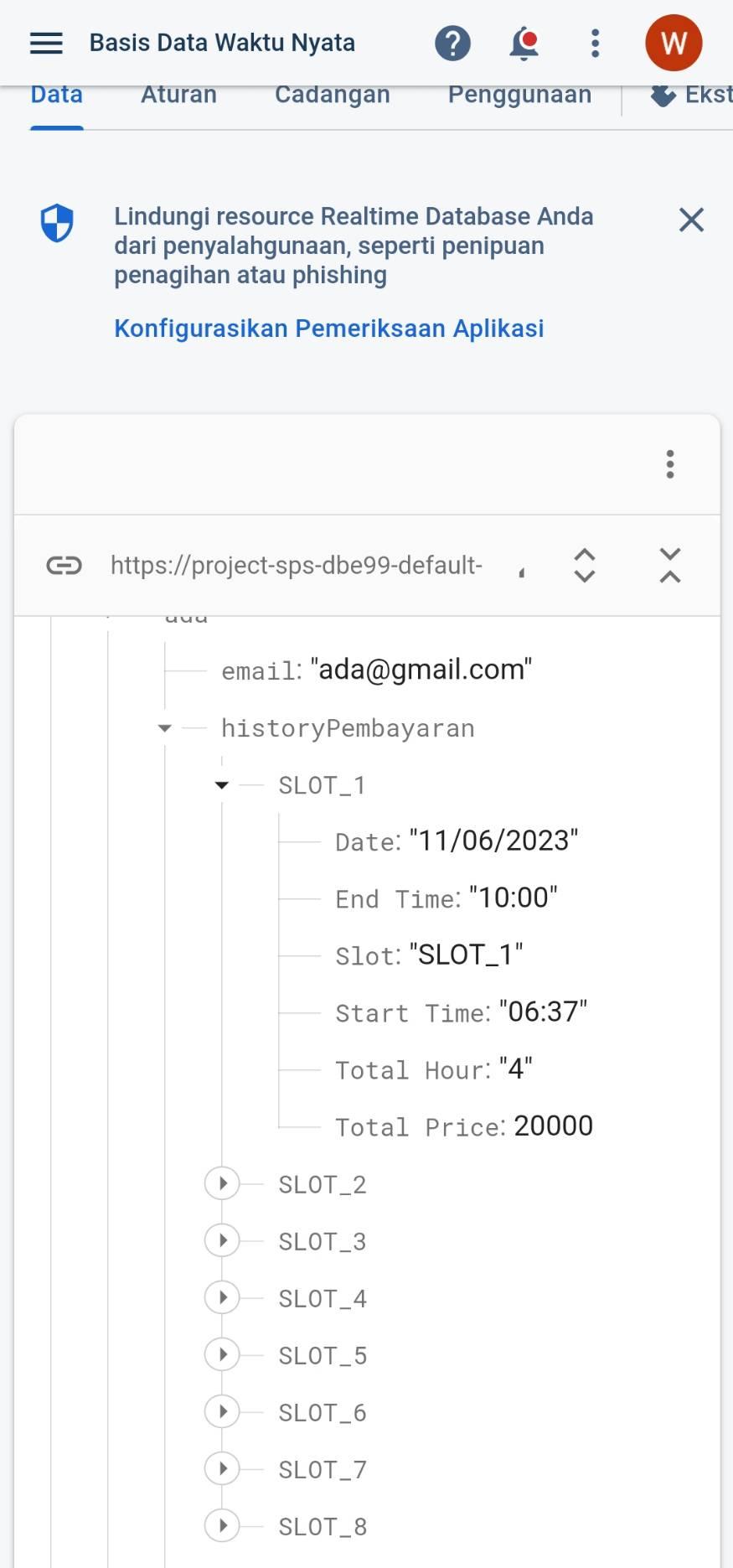Open the W account avatar

673,43
